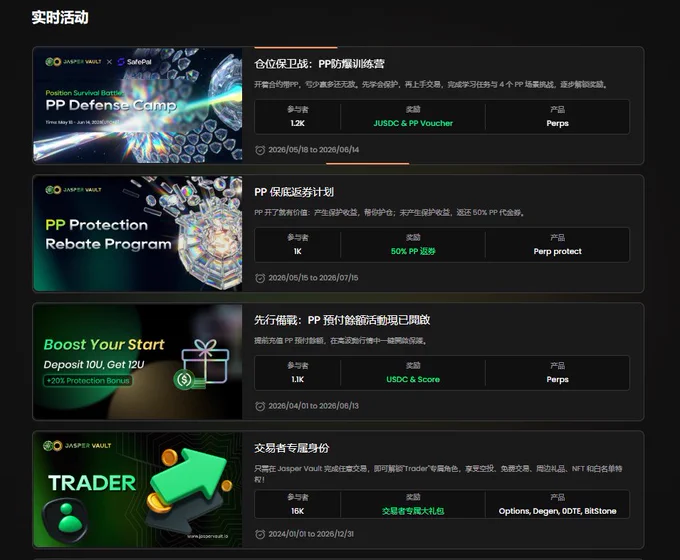Click the 实时活动 section heading
The height and width of the screenshot is (560, 680).
(x=60, y=17)
